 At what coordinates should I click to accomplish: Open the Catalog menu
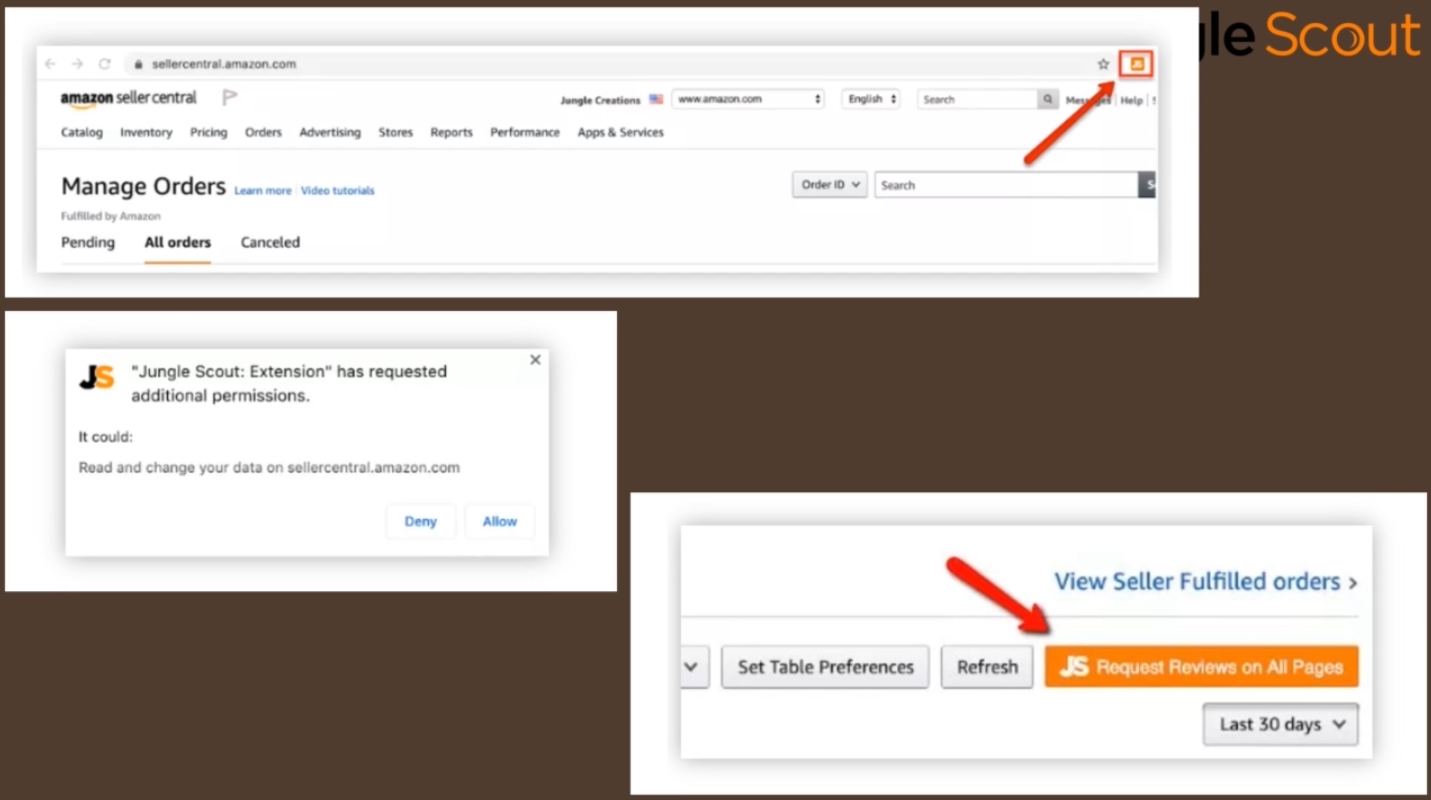click(x=82, y=132)
